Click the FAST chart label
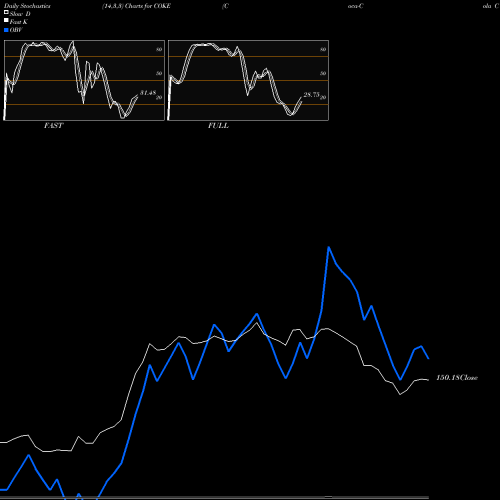 [53, 126]
